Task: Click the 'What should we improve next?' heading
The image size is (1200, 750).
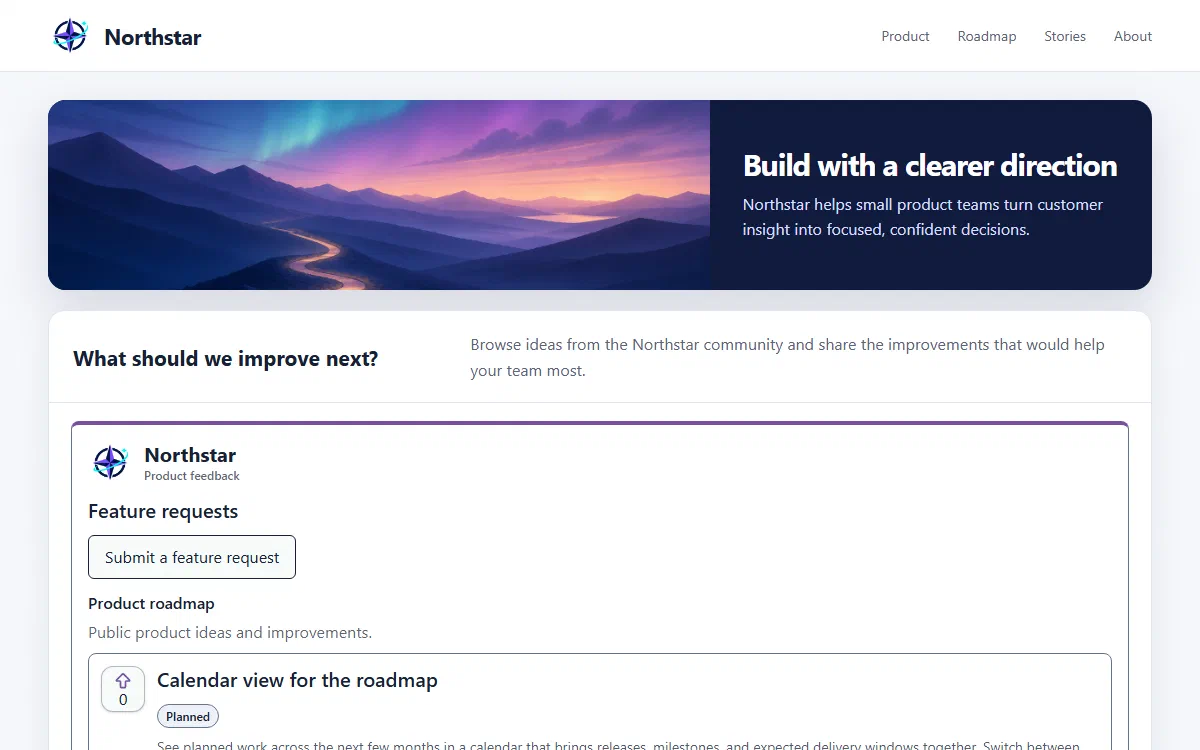Action: pos(226,358)
